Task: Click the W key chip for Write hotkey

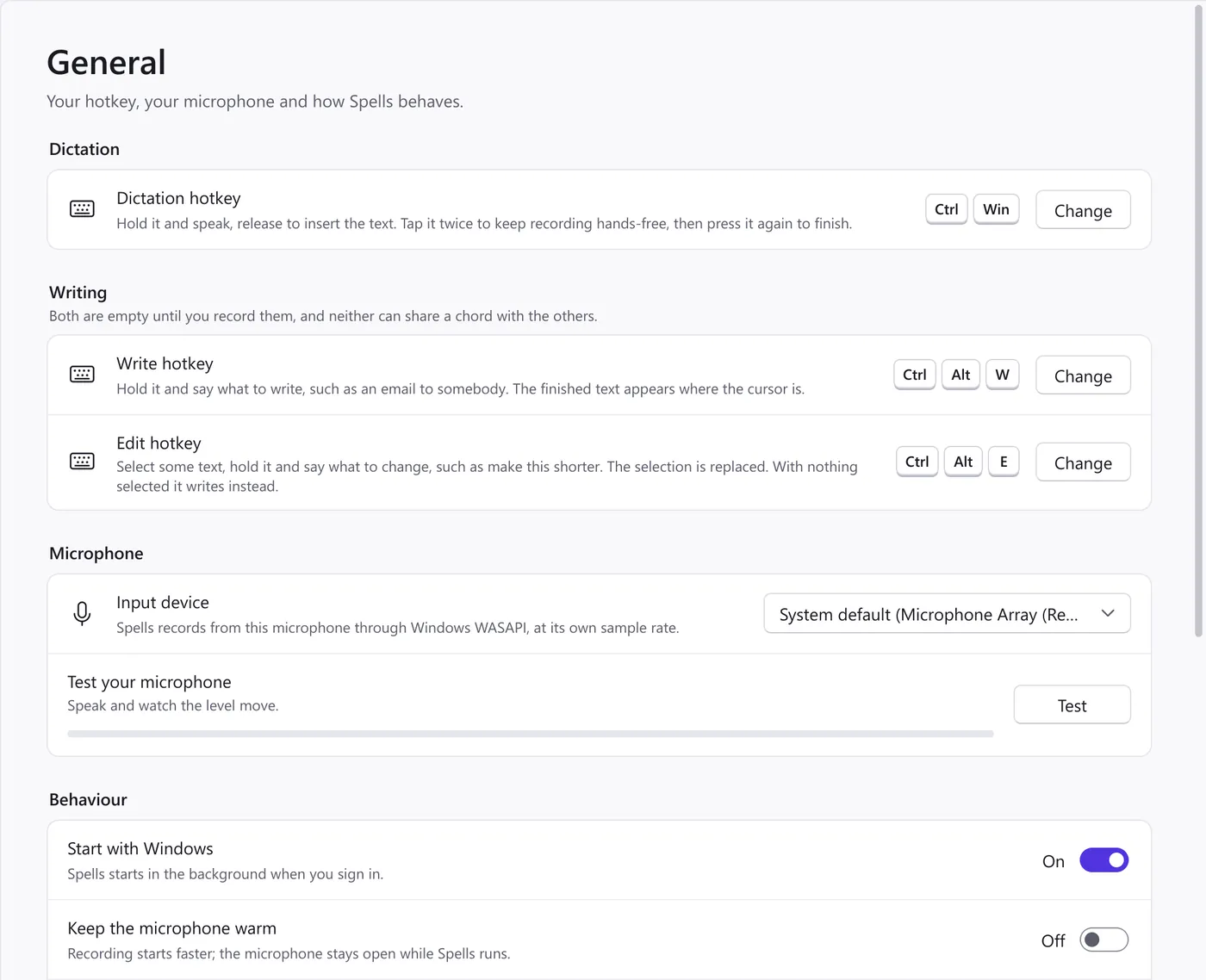Action: [x=1002, y=375]
